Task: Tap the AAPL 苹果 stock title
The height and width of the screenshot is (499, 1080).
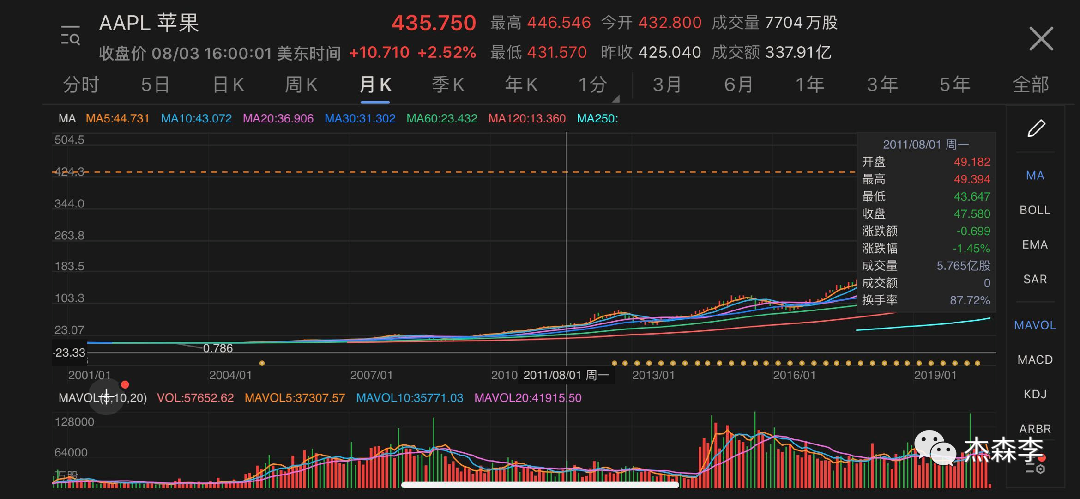Action: [x=149, y=23]
